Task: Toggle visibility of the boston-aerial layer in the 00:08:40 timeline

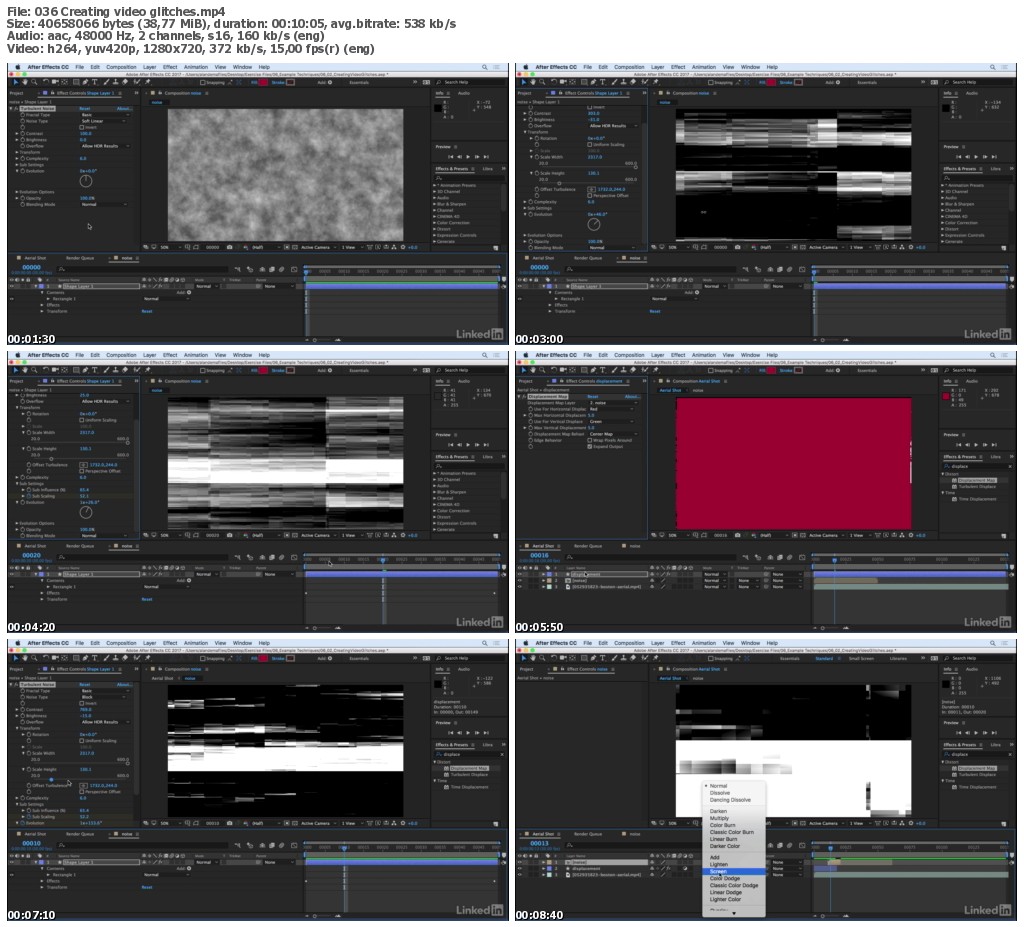Action: pyautogui.click(x=520, y=875)
